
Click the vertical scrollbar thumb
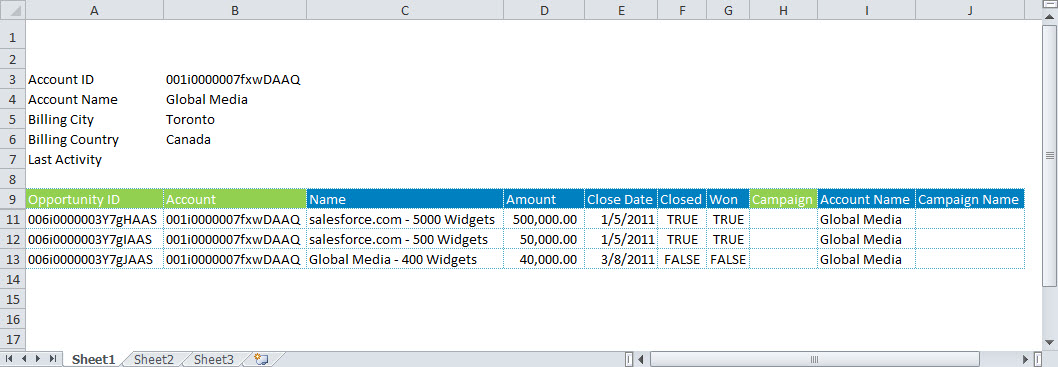[1050, 156]
